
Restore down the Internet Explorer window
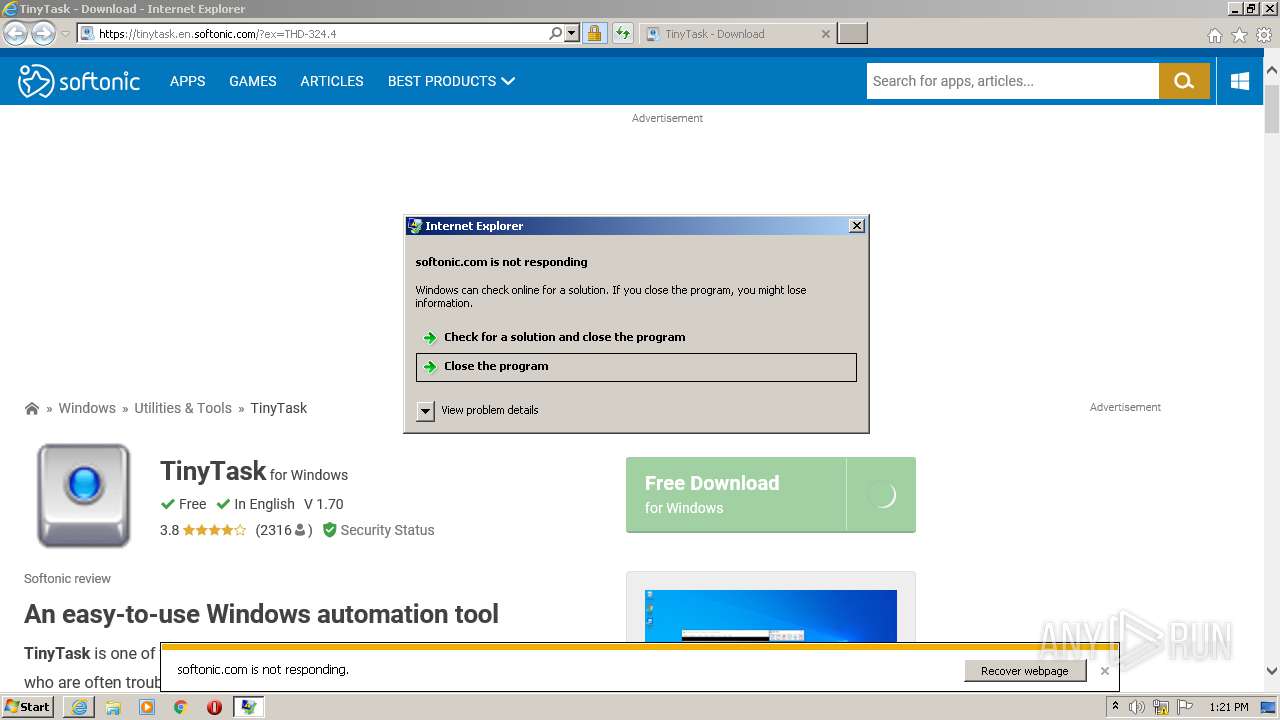tap(1251, 9)
